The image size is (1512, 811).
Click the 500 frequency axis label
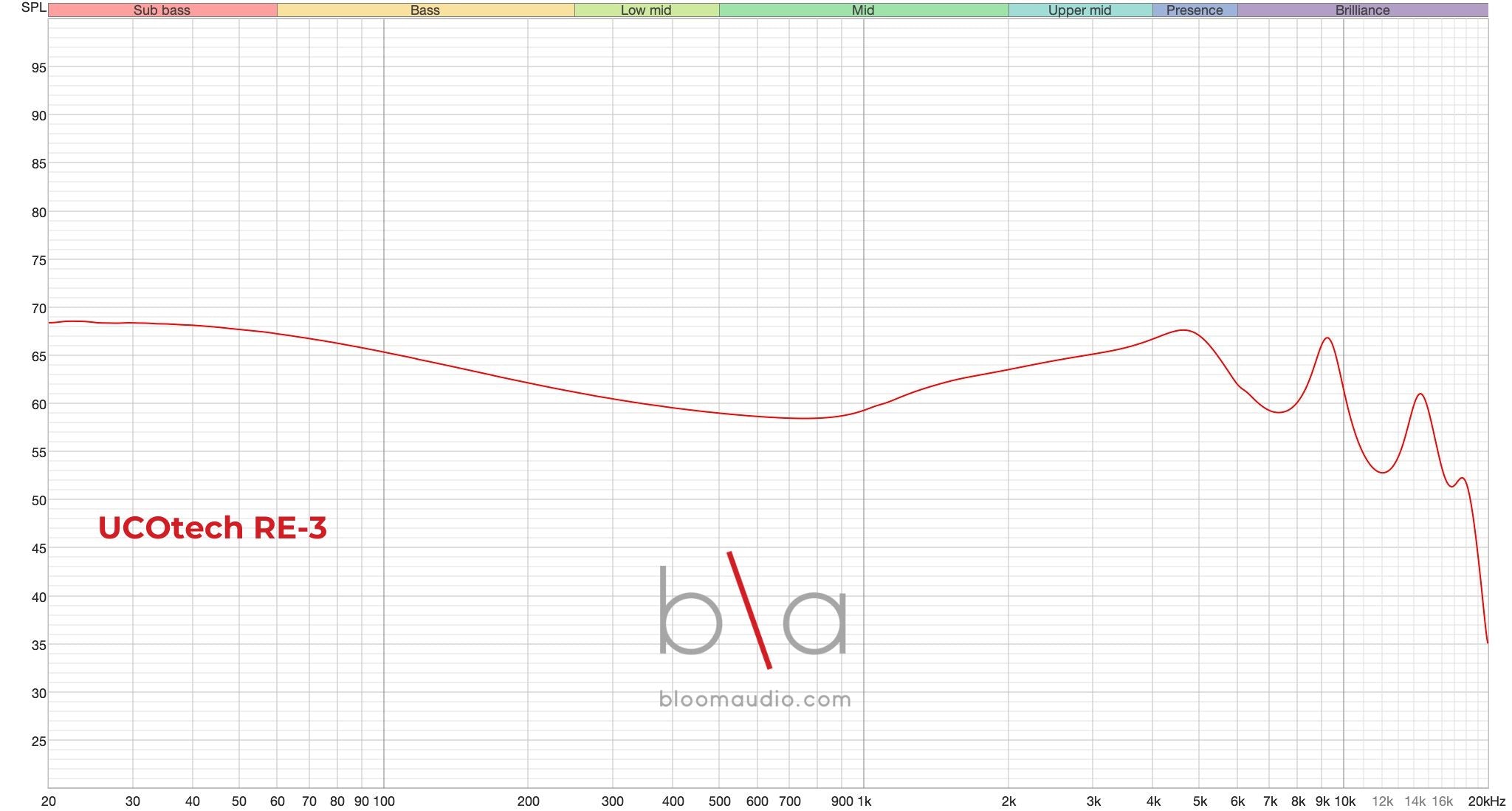pyautogui.click(x=719, y=801)
